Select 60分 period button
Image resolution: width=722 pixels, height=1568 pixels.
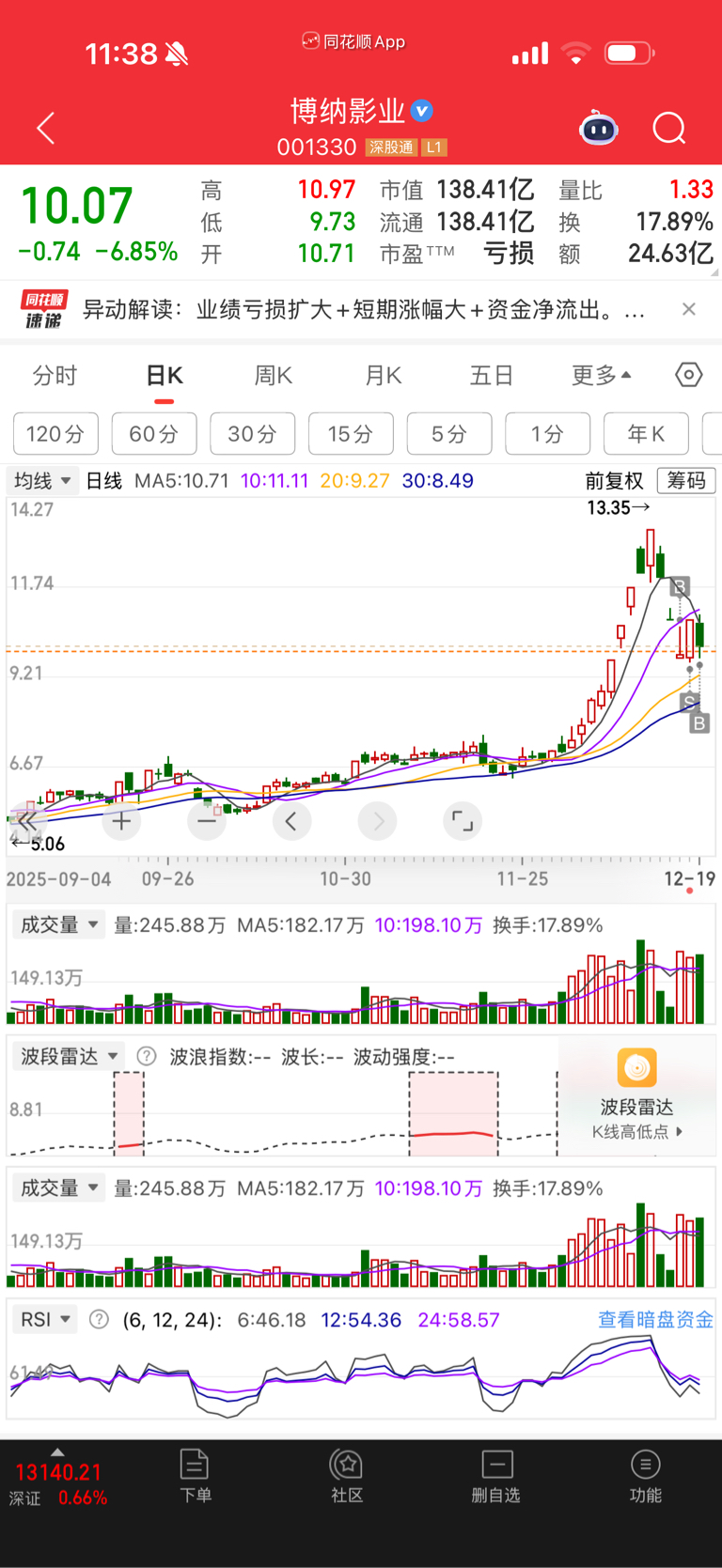click(154, 433)
